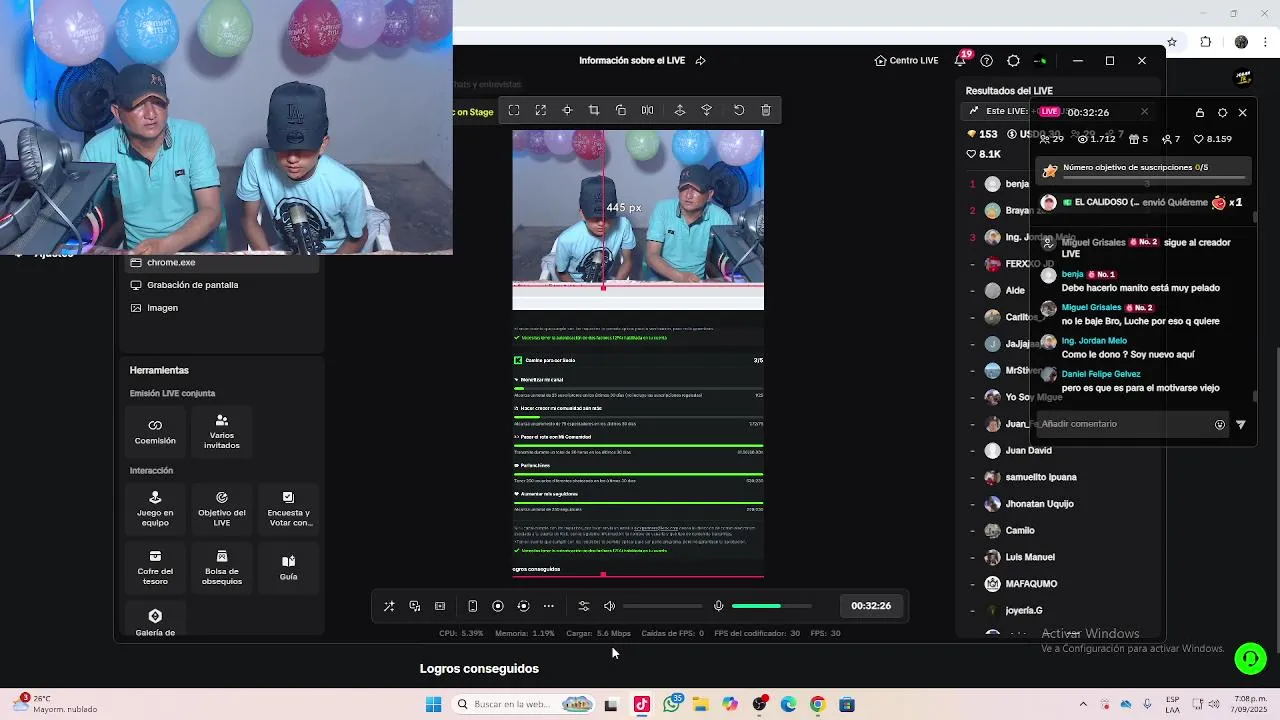The height and width of the screenshot is (720, 1280).
Task: Select the crop tool in scene toolbar
Action: [x=594, y=110]
